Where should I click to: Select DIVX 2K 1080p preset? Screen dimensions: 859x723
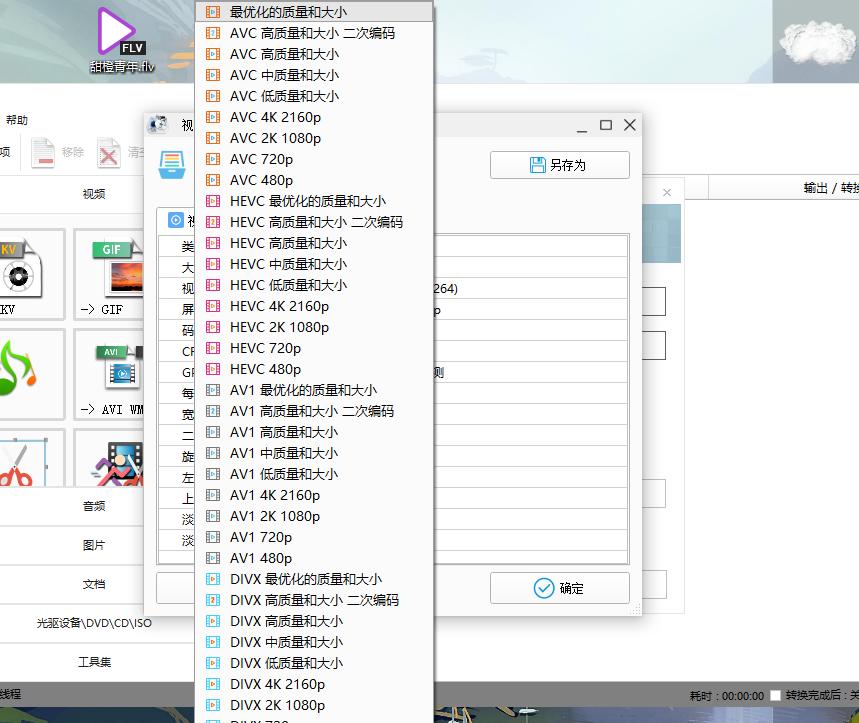click(x=314, y=705)
